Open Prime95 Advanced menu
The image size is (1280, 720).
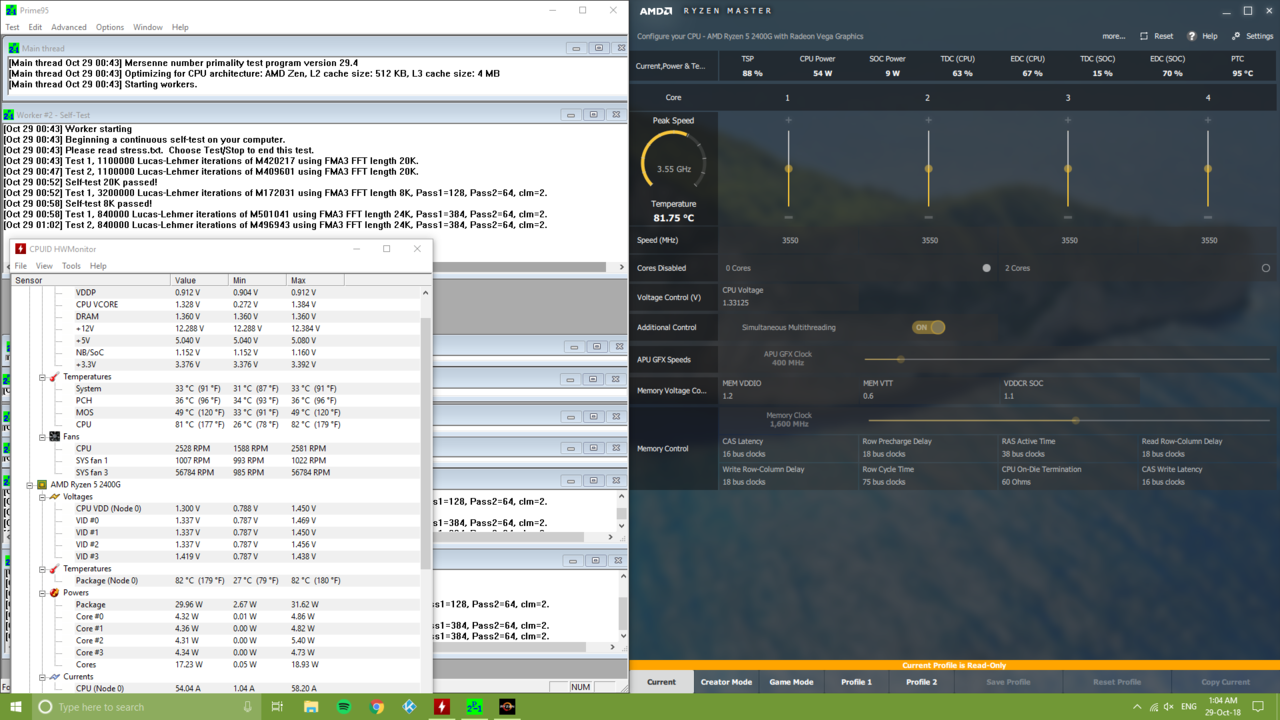[x=69, y=27]
